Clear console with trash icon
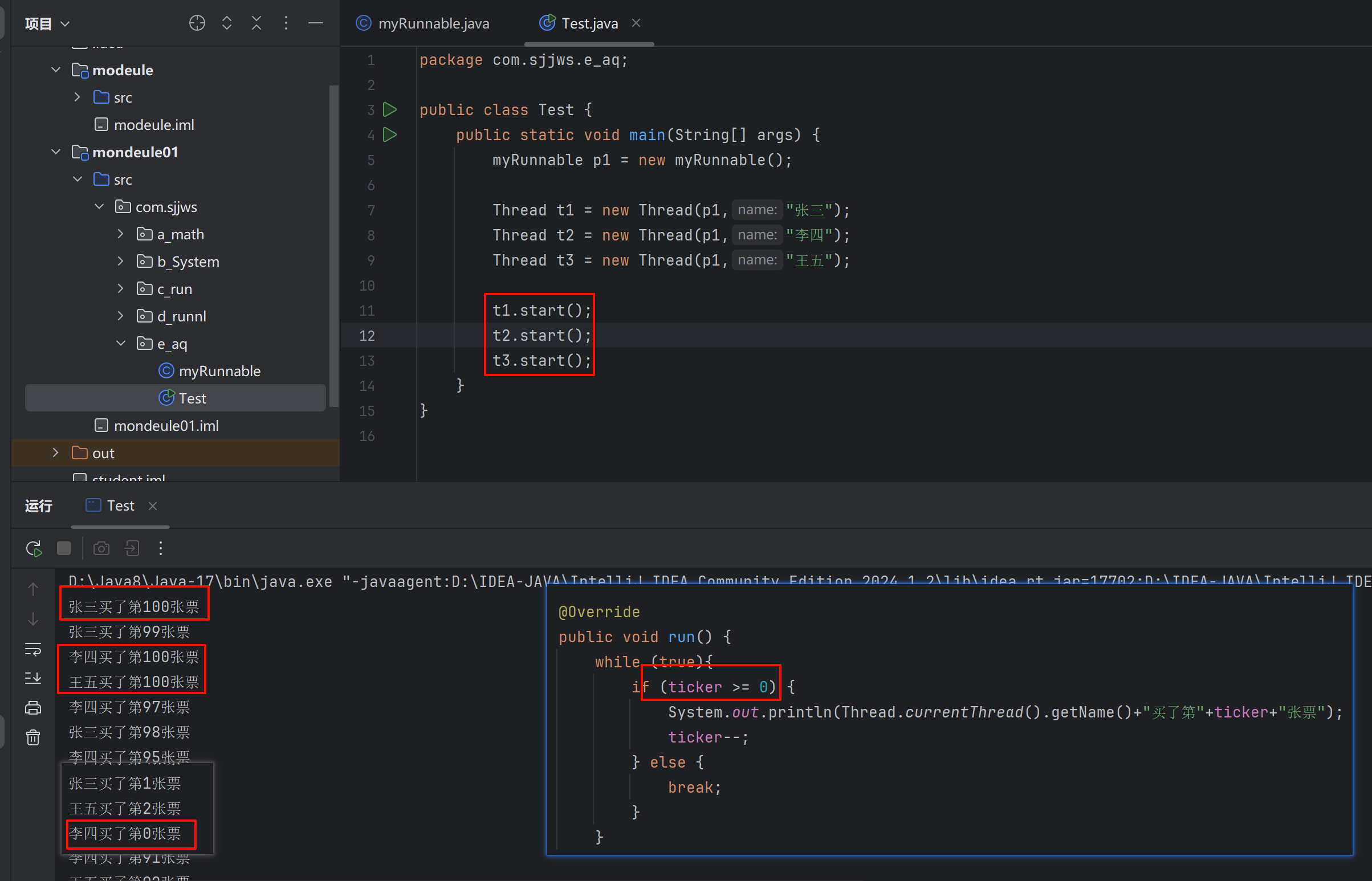Image resolution: width=1372 pixels, height=881 pixels. pyautogui.click(x=33, y=738)
